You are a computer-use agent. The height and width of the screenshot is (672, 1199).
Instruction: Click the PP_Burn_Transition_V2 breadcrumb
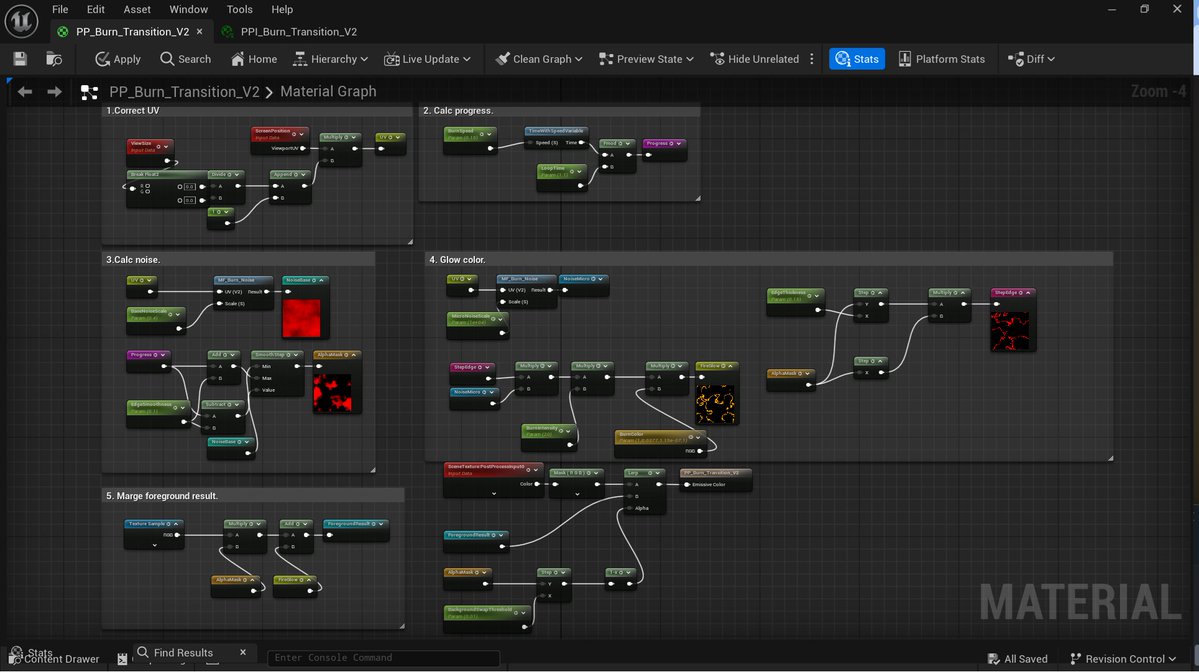pyautogui.click(x=184, y=92)
